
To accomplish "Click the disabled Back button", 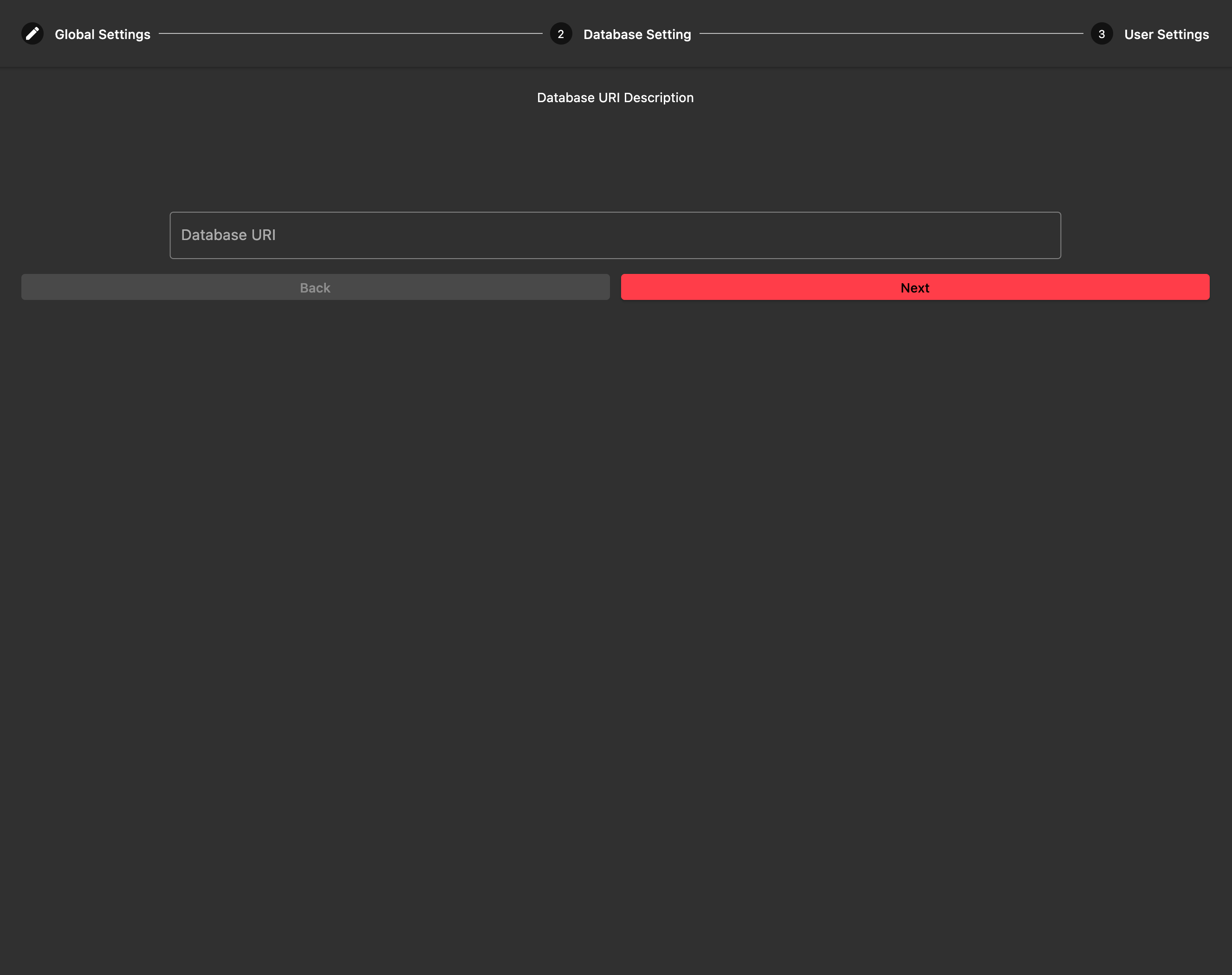I will click(x=315, y=287).
